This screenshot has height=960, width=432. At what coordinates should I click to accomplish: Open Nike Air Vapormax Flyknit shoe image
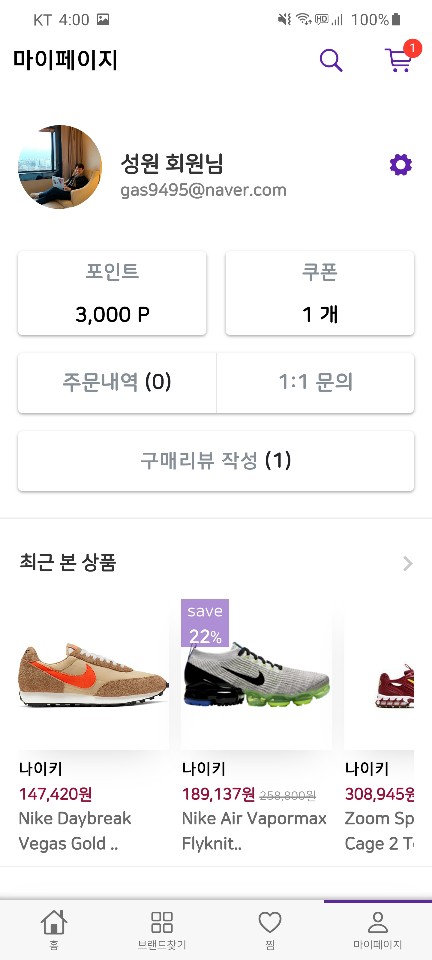click(257, 675)
